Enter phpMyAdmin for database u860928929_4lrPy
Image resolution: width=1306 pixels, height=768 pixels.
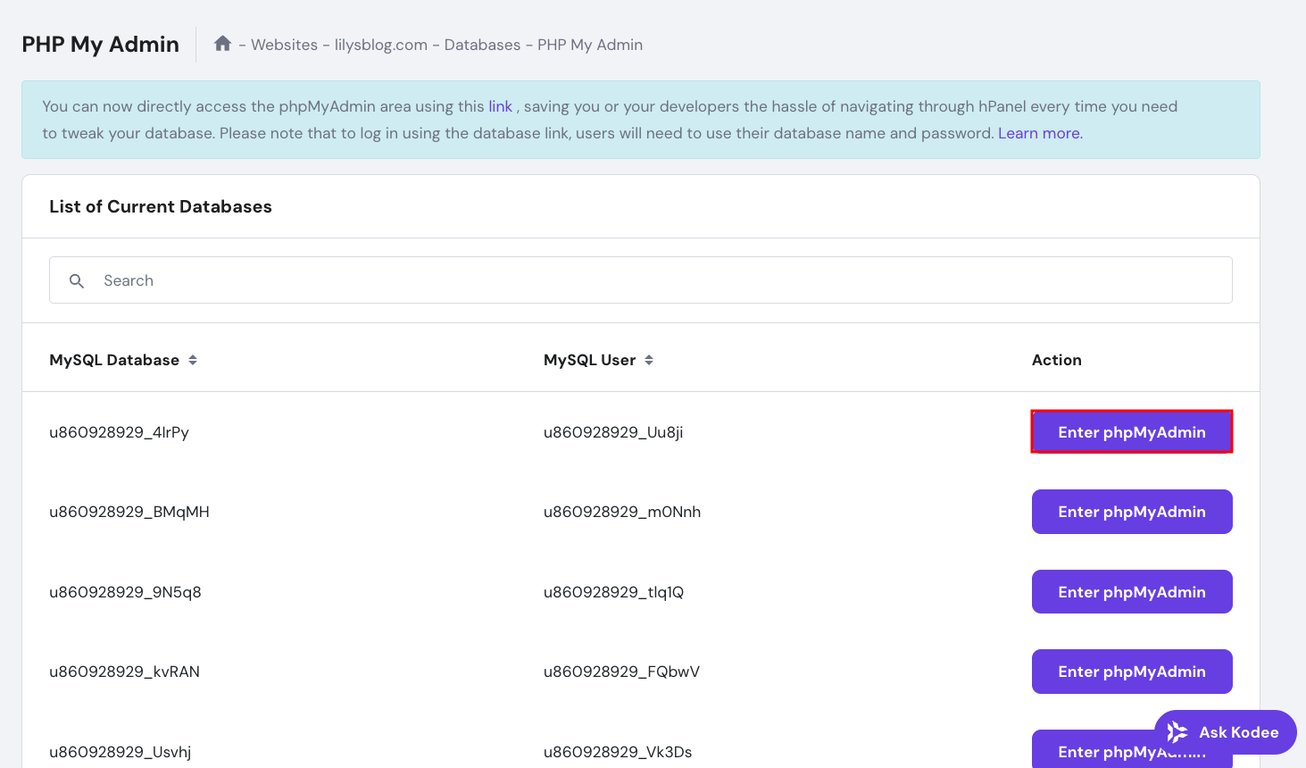[1131, 431]
